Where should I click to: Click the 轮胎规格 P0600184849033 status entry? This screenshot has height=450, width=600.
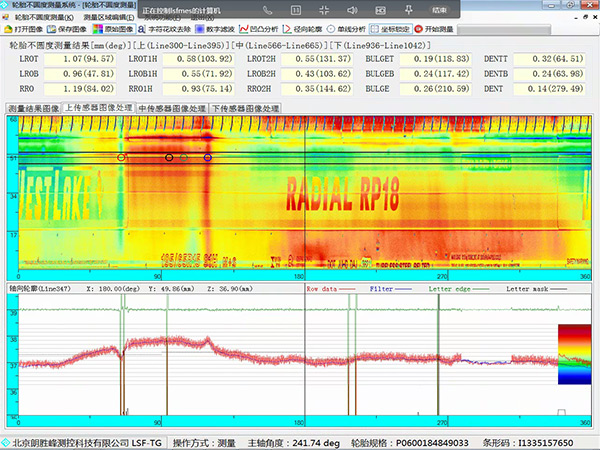tap(409, 443)
